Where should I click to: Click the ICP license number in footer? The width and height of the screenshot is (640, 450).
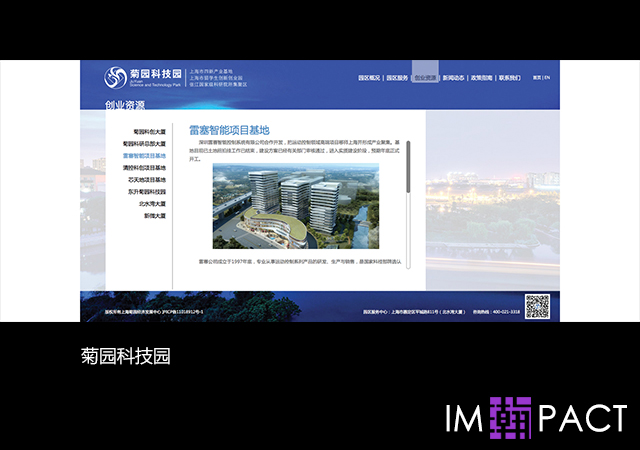(182, 312)
